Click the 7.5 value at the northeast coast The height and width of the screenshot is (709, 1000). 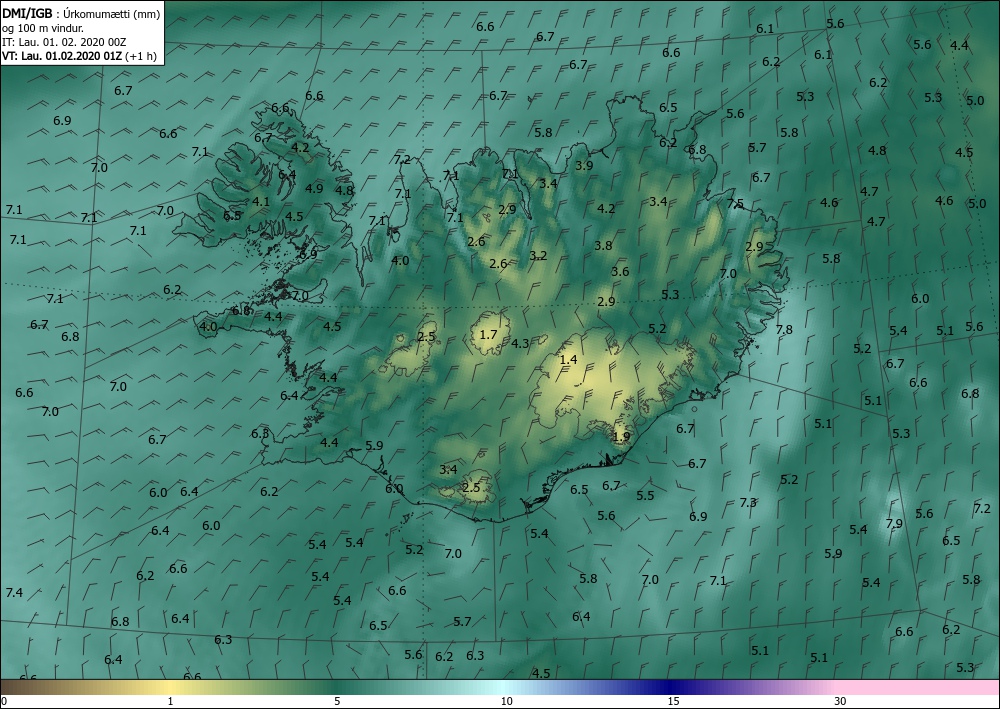pos(735,204)
